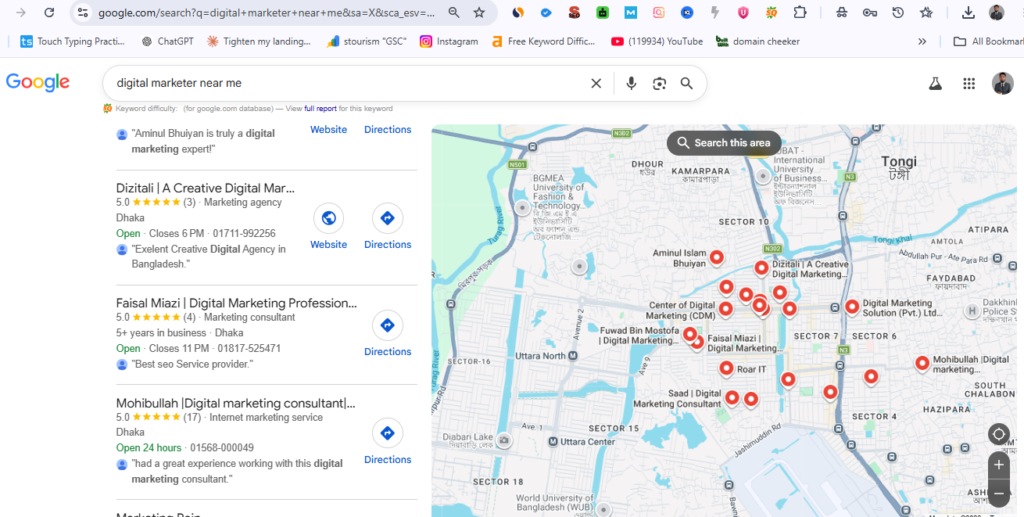Zoom in the map with plus
The height and width of the screenshot is (517, 1024).
click(x=999, y=465)
